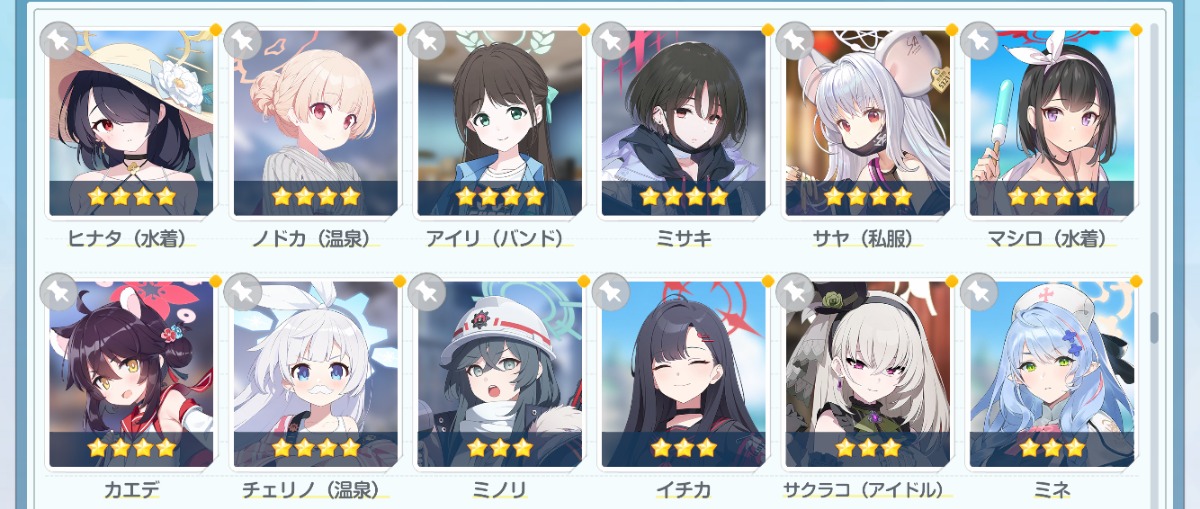The width and height of the screenshot is (1200, 509).
Task: Click the カエデ character name label
Action: tap(131, 490)
